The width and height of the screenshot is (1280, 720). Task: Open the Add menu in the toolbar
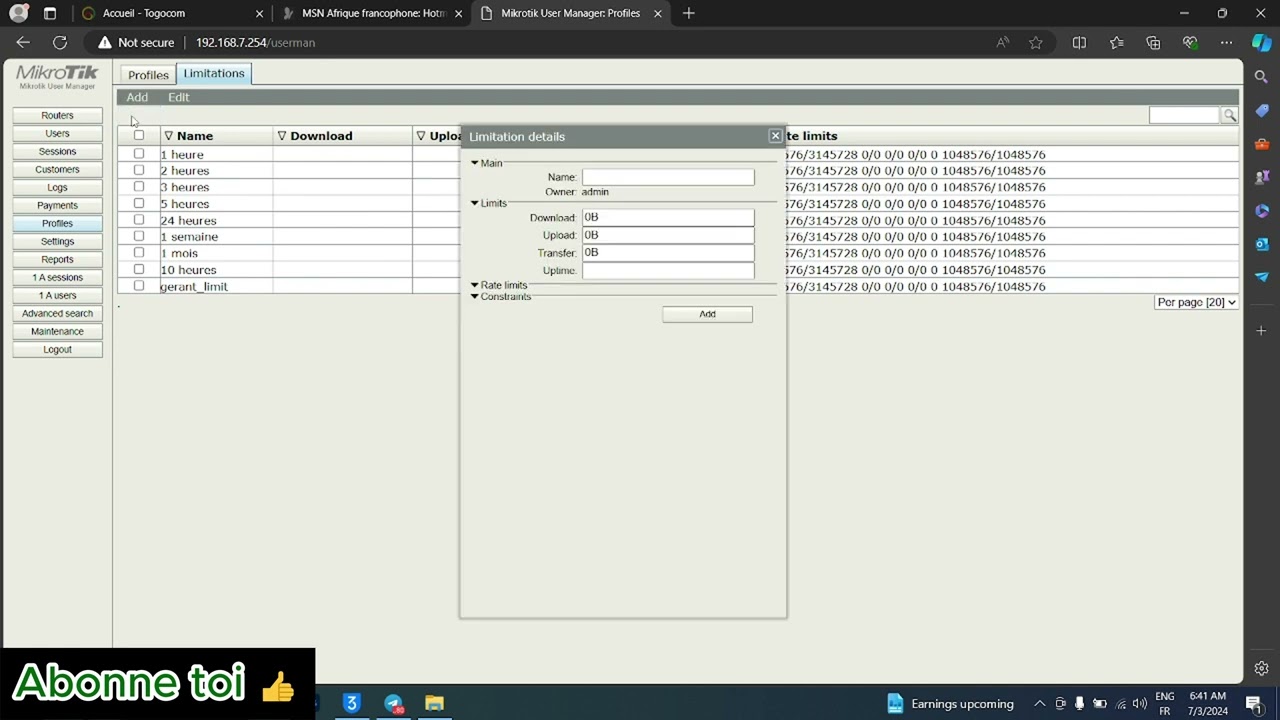click(x=137, y=97)
